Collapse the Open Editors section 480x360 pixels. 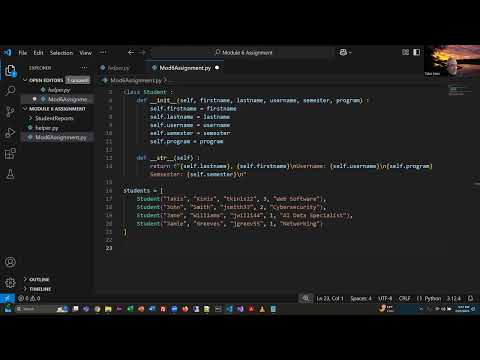[x=26, y=80]
